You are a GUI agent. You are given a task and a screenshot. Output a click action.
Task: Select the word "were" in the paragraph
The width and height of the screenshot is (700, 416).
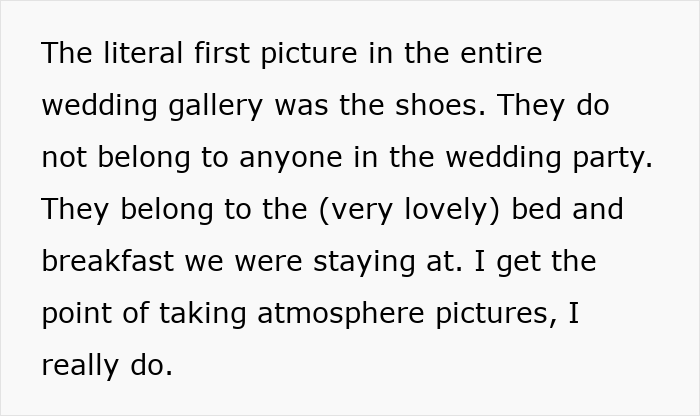point(268,262)
